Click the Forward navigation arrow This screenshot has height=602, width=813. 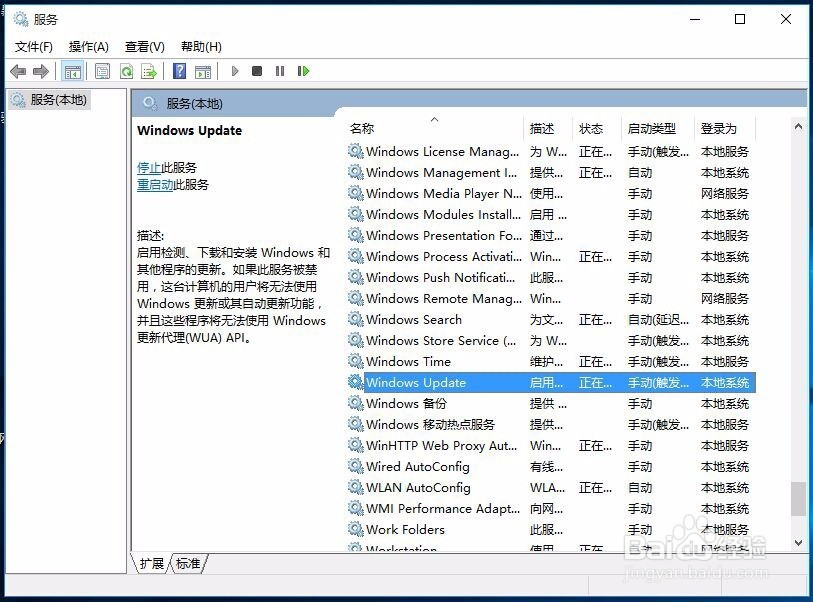tap(41, 71)
